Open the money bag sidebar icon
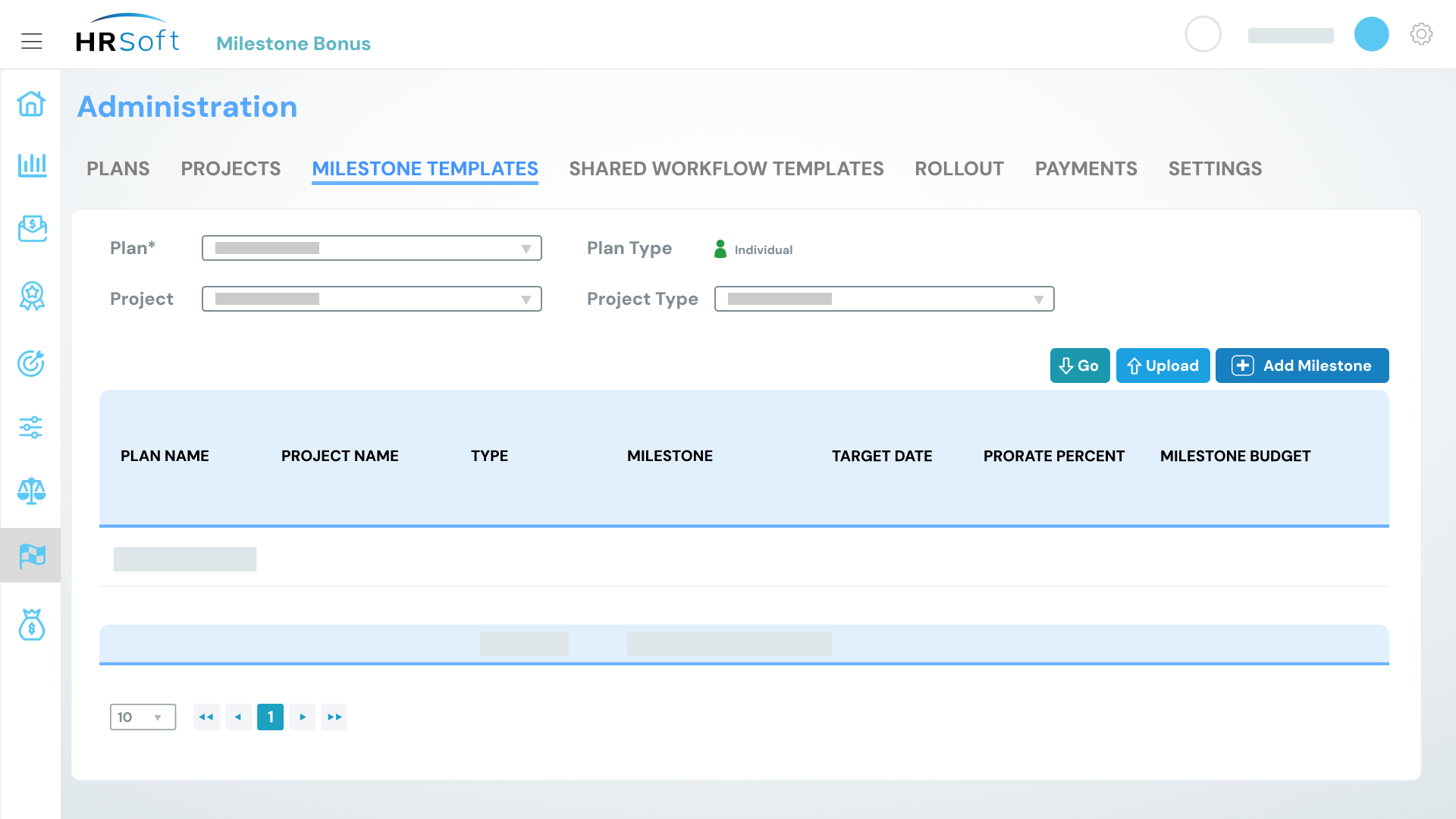Image resolution: width=1456 pixels, height=819 pixels. pyautogui.click(x=31, y=625)
